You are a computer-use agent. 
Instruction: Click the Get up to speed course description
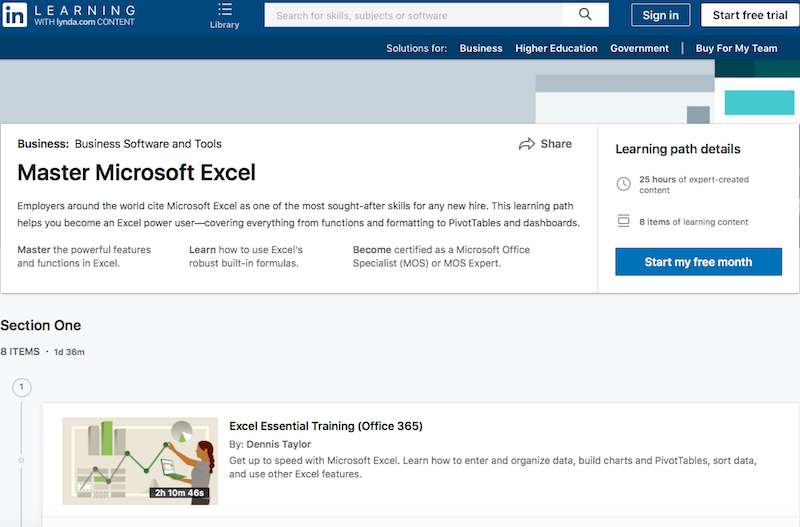(492, 467)
